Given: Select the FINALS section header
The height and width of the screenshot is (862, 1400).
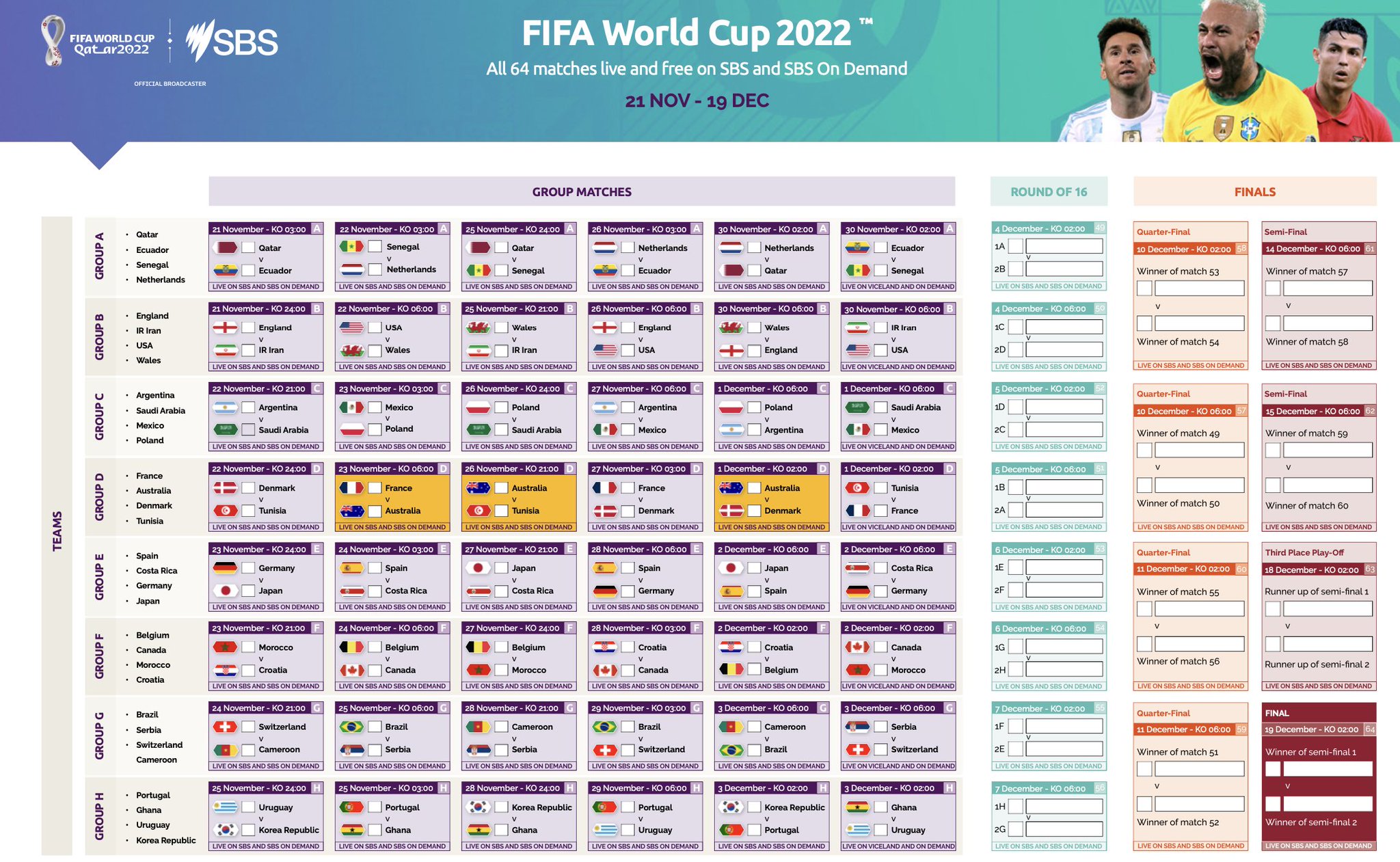Looking at the screenshot, I should [1255, 191].
